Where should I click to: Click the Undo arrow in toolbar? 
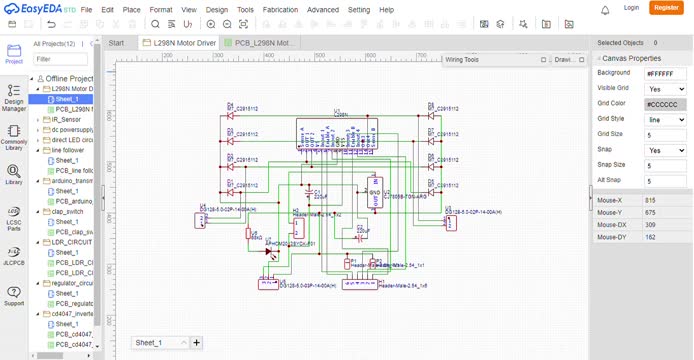(x=51, y=24)
